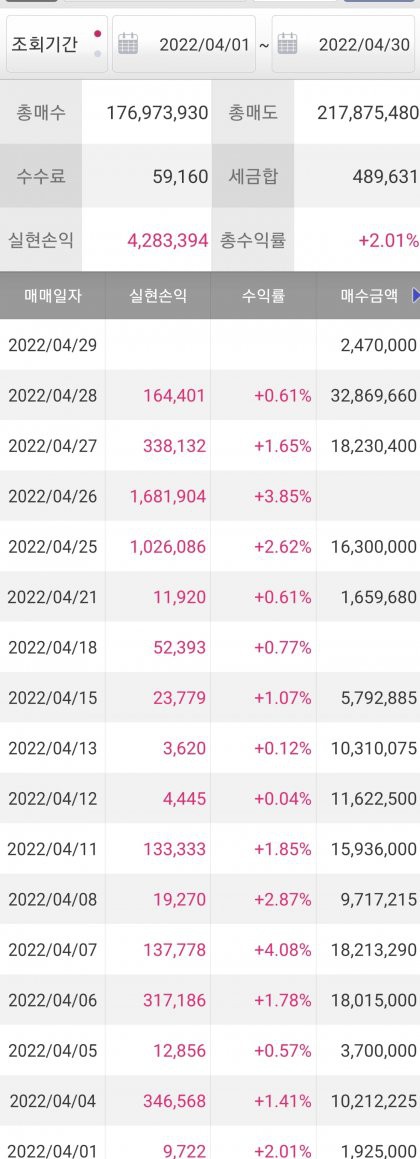
Task: Tap the 총수익률 value +2.01%
Action: point(389,240)
